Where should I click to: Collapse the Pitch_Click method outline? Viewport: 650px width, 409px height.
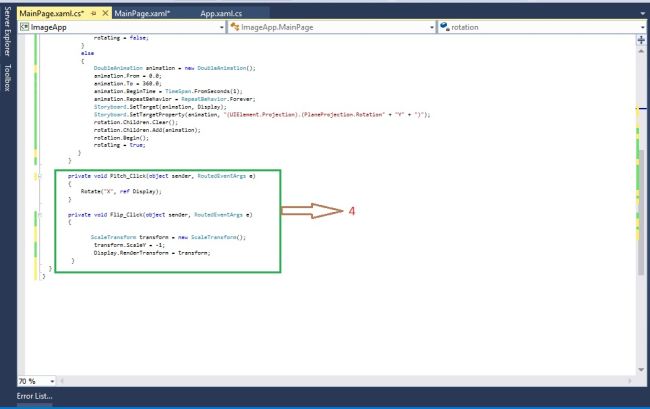click(x=39, y=176)
